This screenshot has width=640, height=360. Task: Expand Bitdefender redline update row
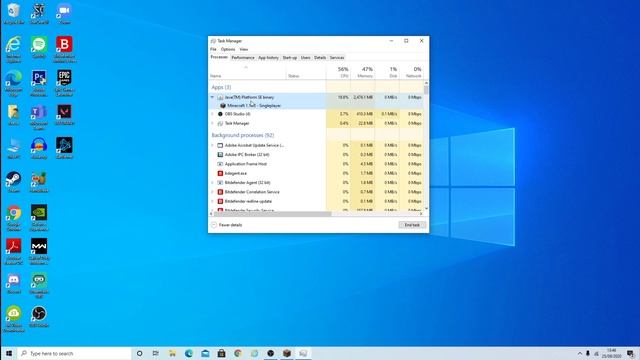pyautogui.click(x=212, y=201)
